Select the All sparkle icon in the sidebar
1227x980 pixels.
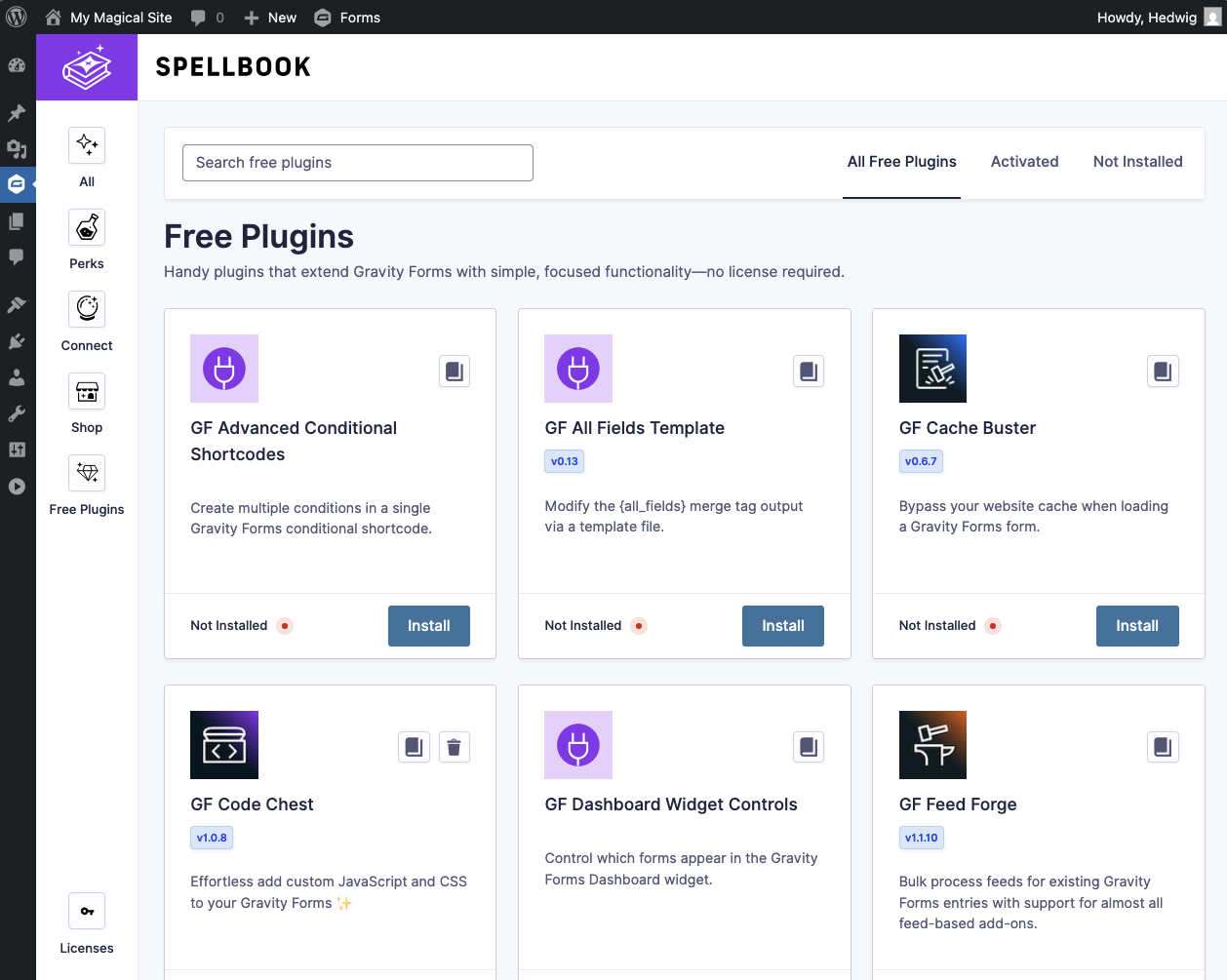coord(86,144)
